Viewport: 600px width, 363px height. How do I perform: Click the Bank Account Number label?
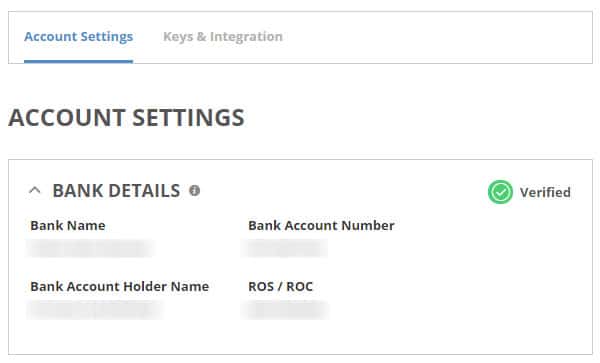321,225
